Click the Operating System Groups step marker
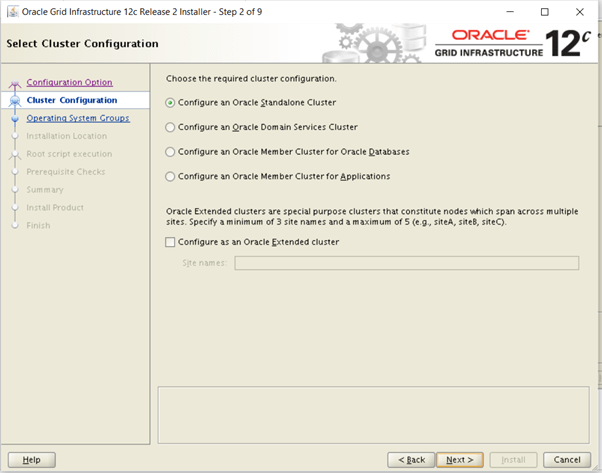 (14, 119)
